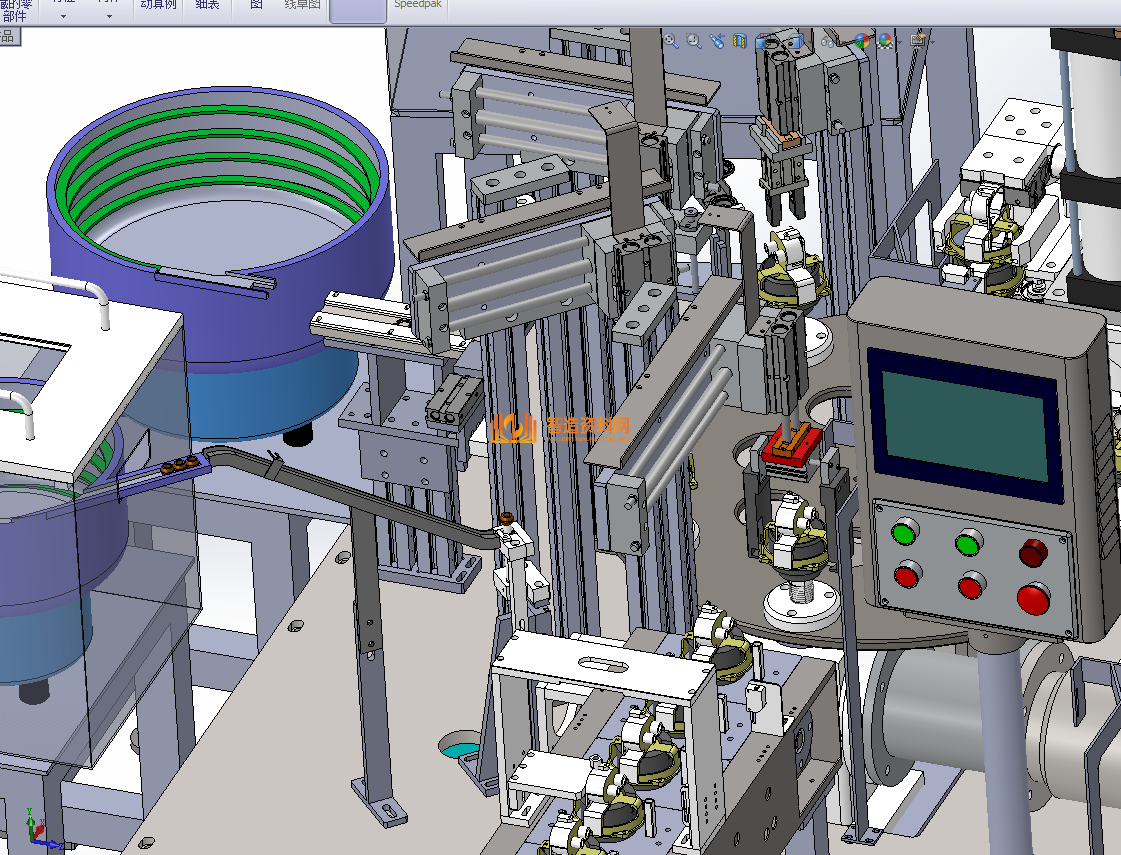Click the 细表 toolbar item

[x=207, y=5]
